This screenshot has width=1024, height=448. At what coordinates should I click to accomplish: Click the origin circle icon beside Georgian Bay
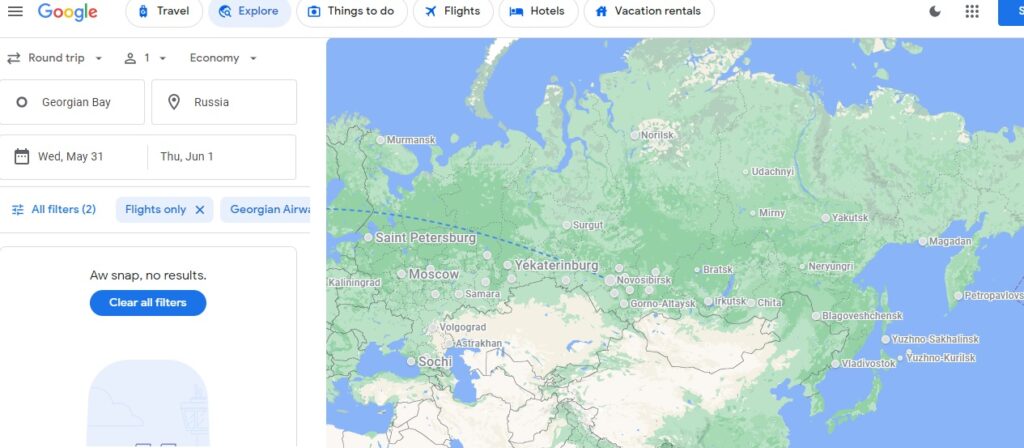coord(22,102)
